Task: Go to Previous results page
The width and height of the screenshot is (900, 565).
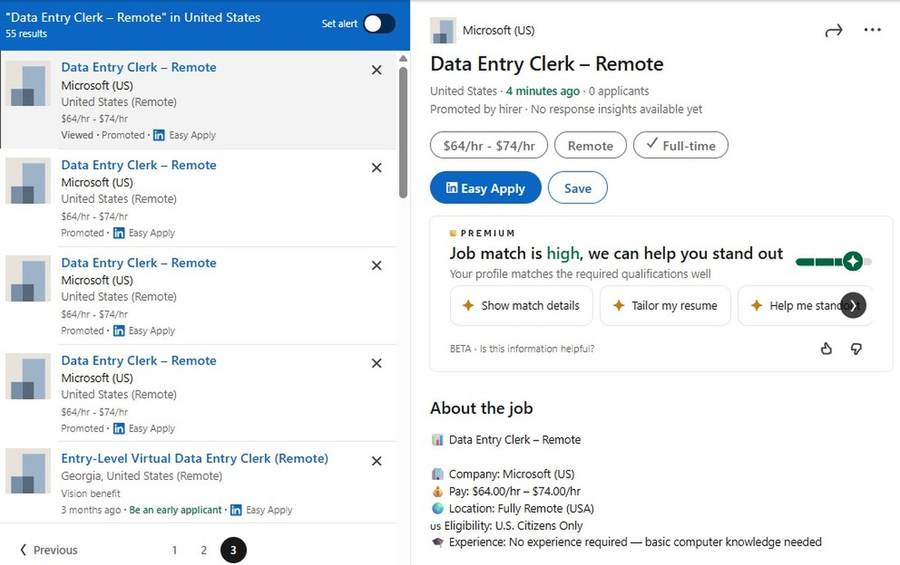Action: pyautogui.click(x=49, y=550)
